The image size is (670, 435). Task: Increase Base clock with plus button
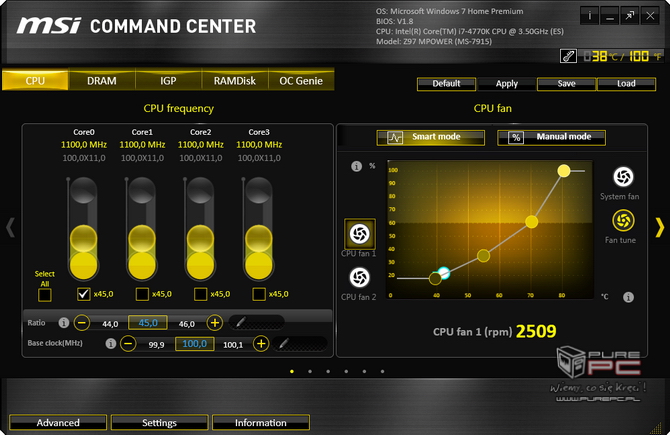261,344
